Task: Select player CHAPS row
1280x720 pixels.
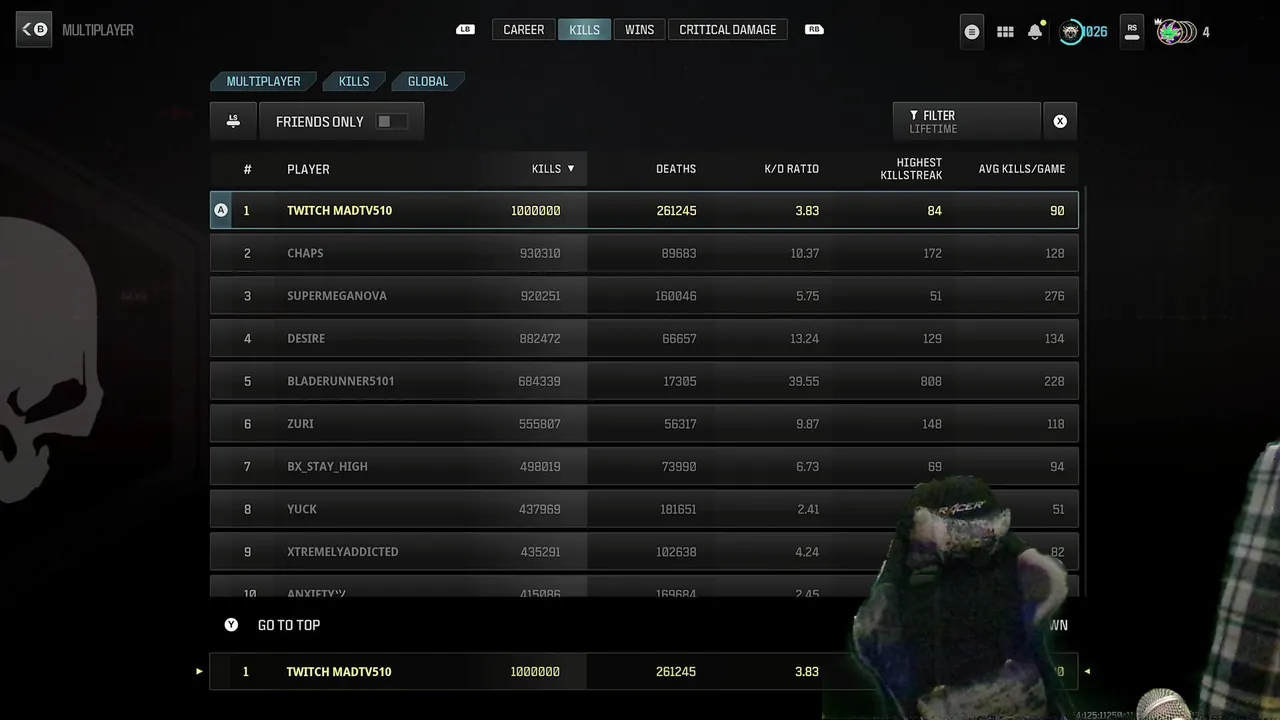Action: click(x=644, y=253)
